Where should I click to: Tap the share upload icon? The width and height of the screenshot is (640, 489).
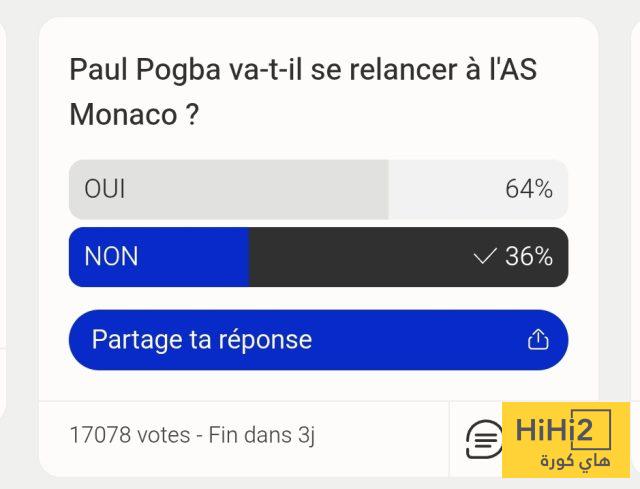click(x=538, y=340)
